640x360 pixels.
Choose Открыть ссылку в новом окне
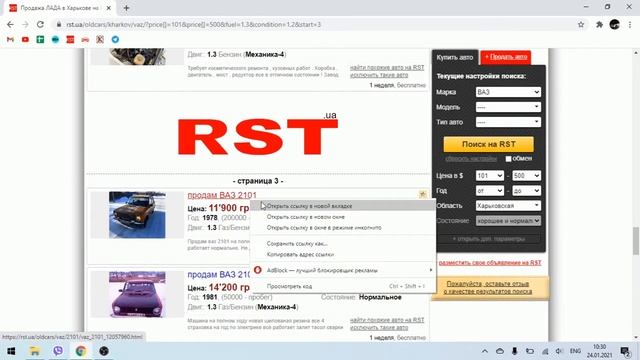[x=343, y=217]
